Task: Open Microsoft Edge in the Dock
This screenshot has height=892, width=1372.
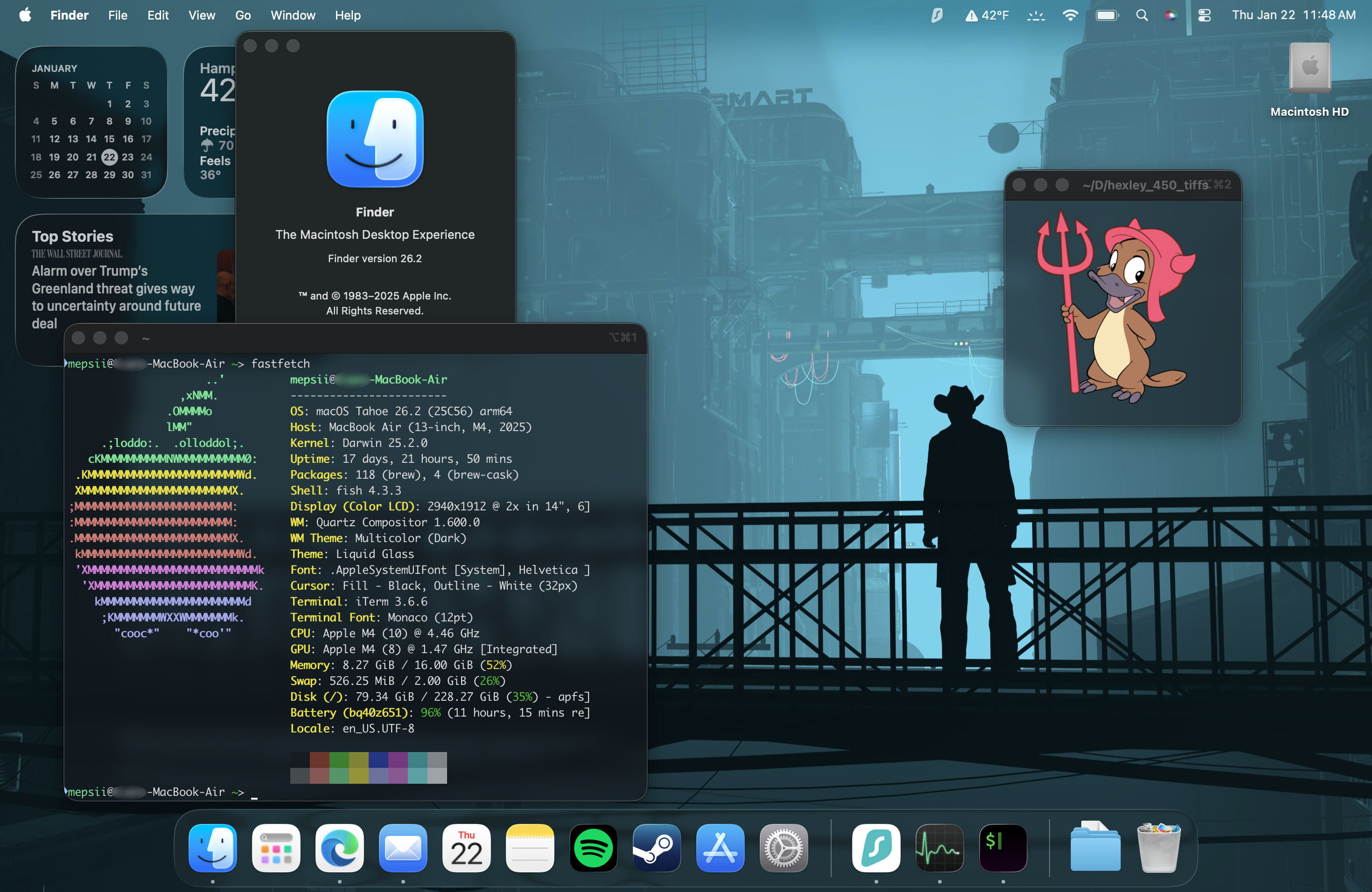Action: coord(340,848)
